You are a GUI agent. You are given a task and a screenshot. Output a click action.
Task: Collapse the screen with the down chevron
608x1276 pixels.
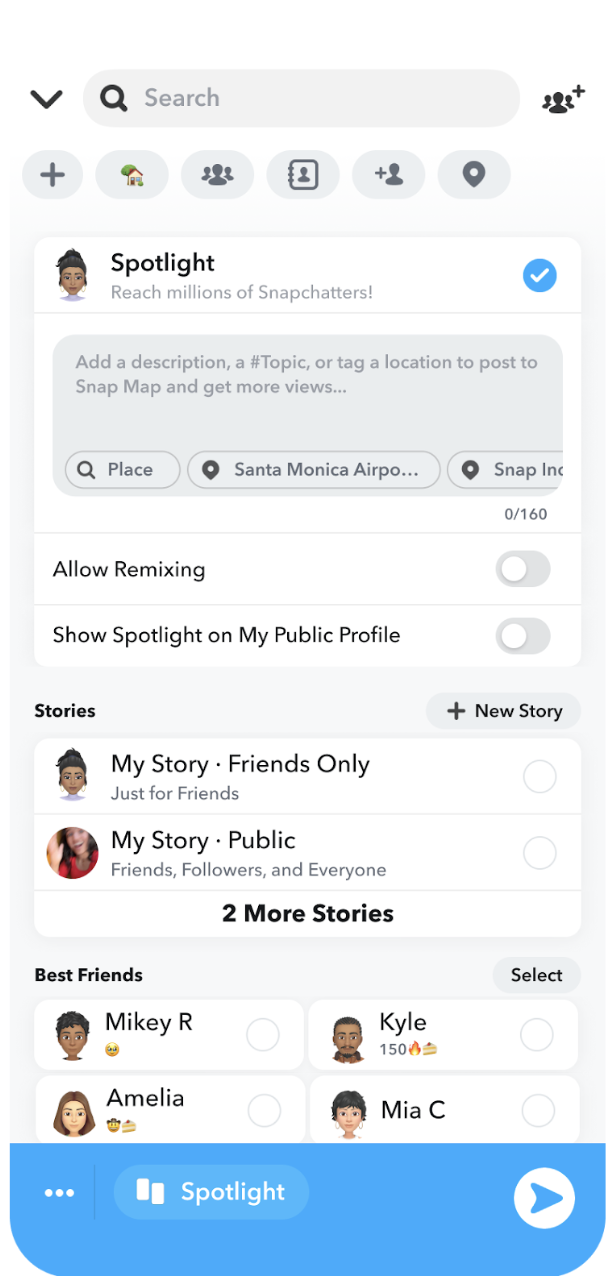pyautogui.click(x=46, y=99)
